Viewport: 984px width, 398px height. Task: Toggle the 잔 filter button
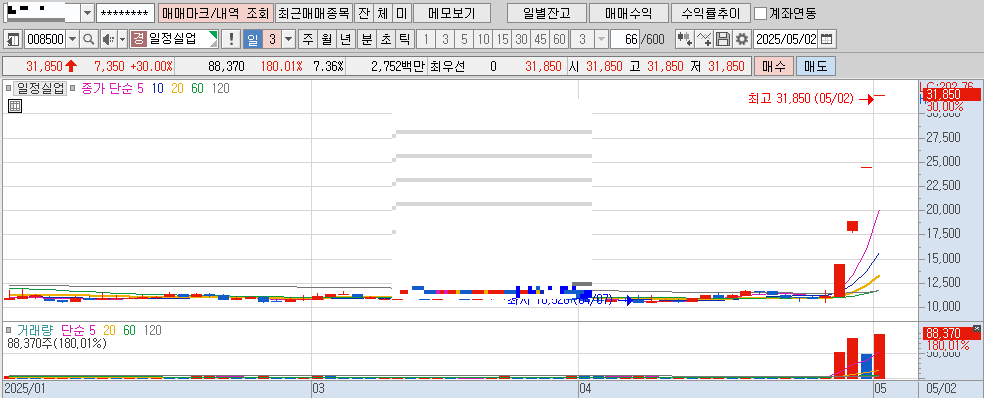coord(363,13)
